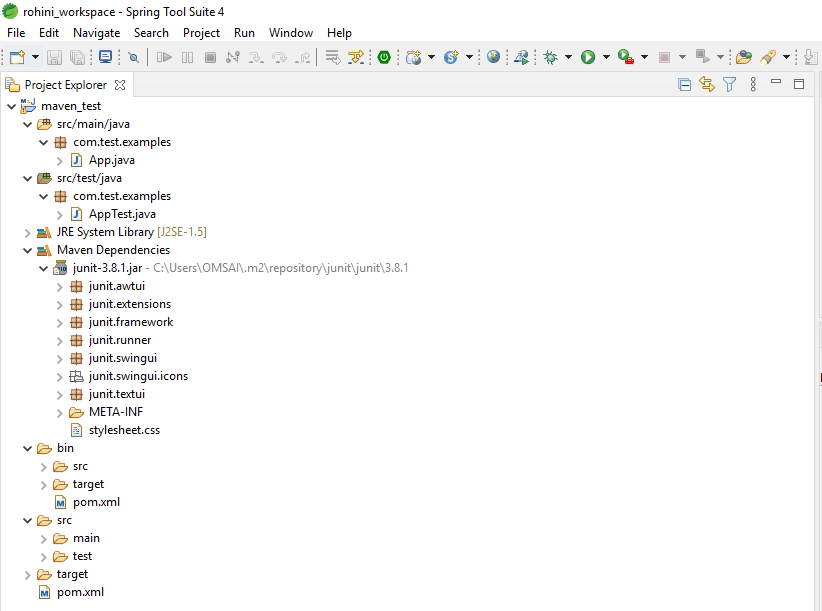Select stylesheet.css file
Screen dimensions: 822x611
click(x=124, y=430)
